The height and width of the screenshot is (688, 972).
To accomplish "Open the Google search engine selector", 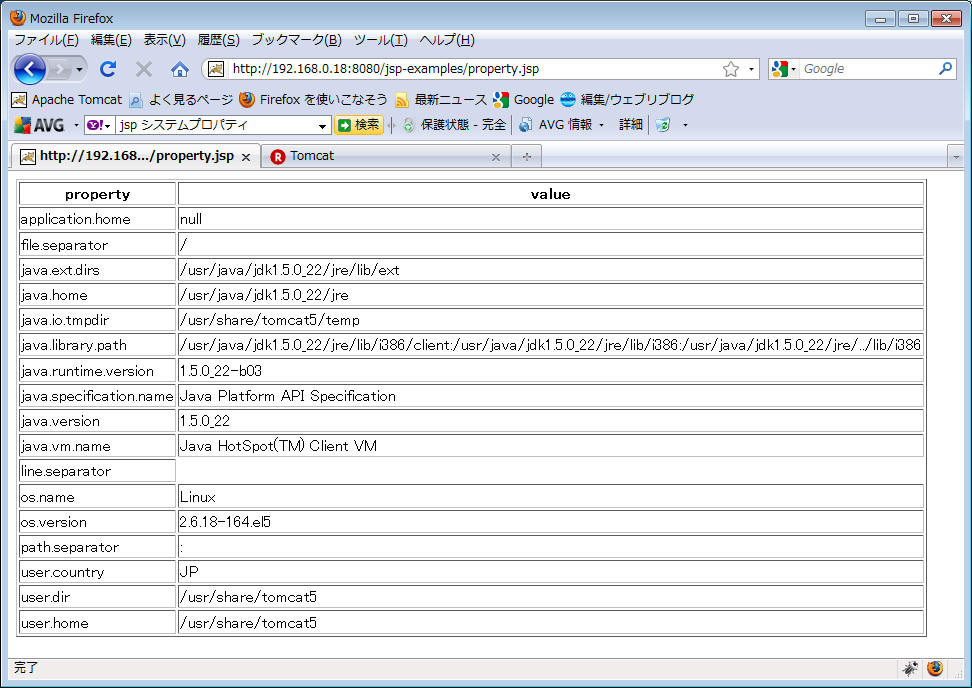I will [784, 69].
